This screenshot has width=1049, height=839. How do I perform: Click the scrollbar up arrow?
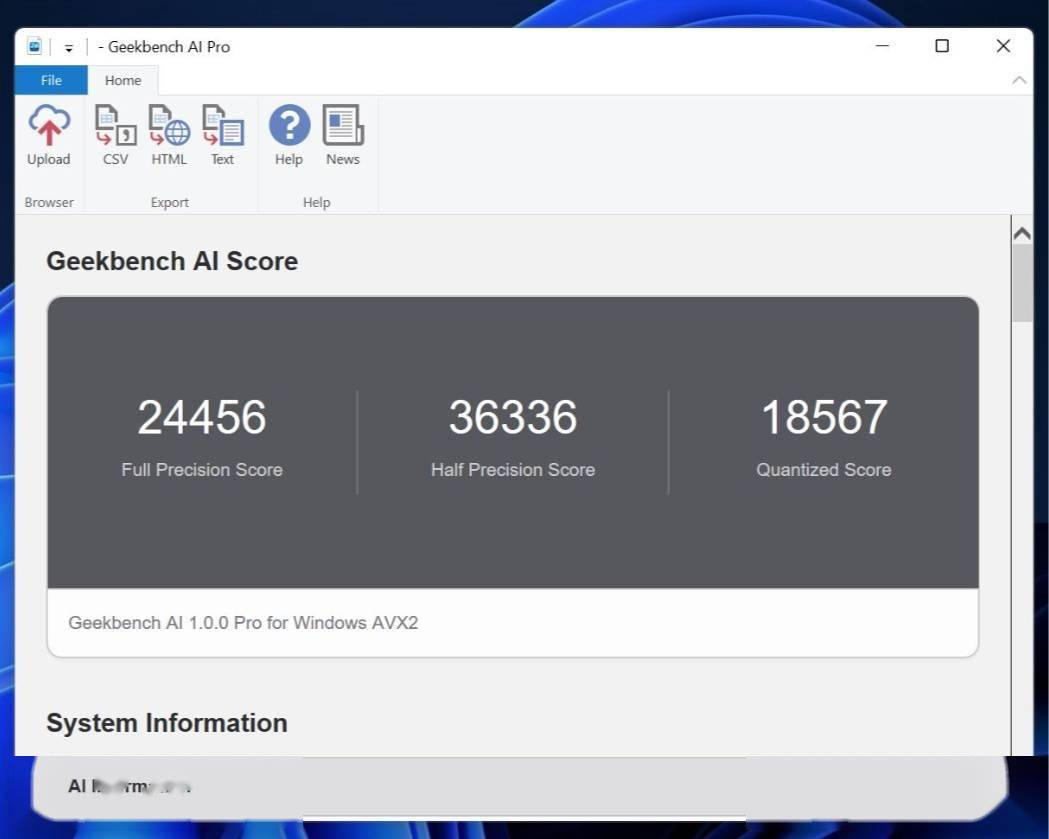[x=1022, y=234]
